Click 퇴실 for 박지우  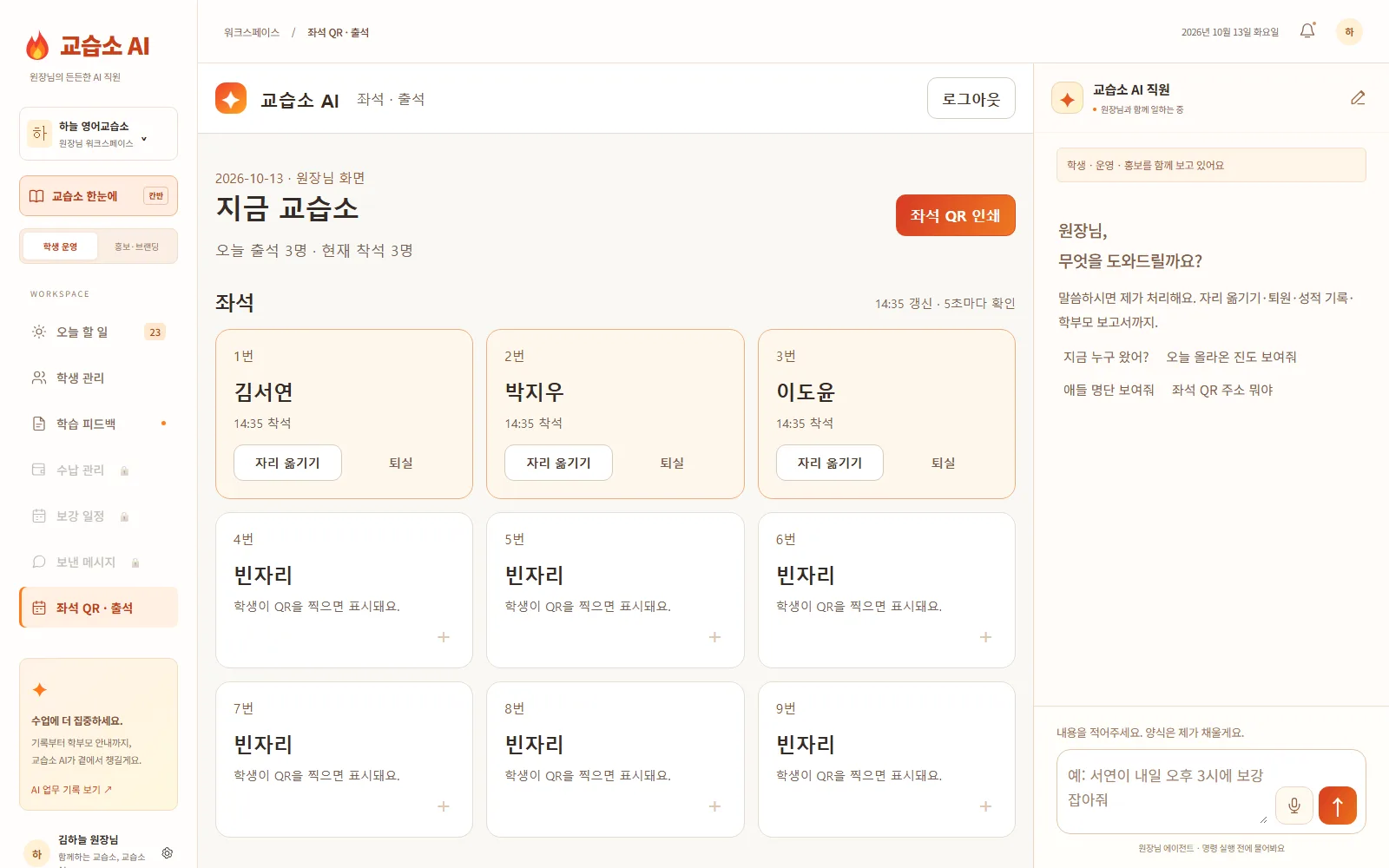(672, 463)
